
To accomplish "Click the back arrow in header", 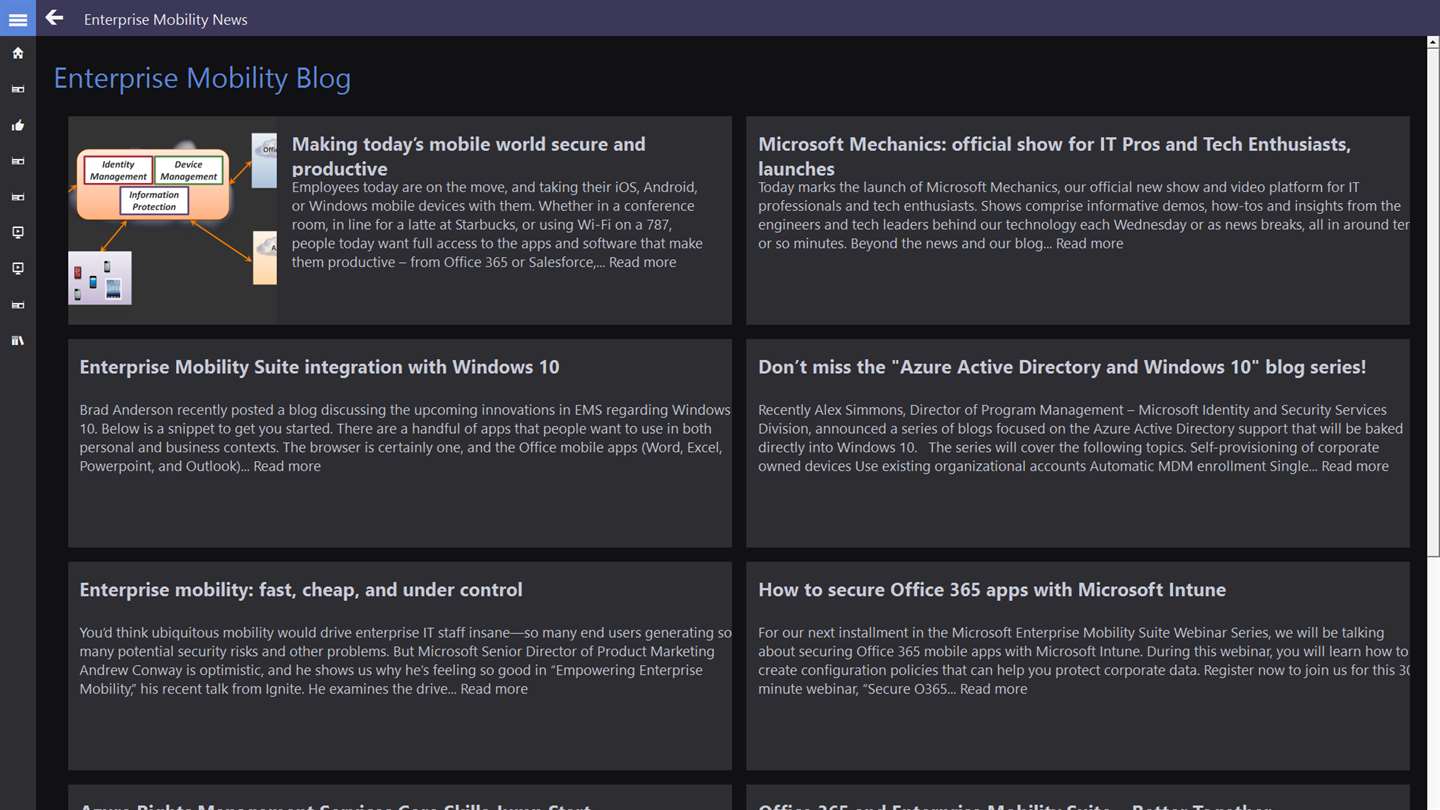I will click(54, 18).
